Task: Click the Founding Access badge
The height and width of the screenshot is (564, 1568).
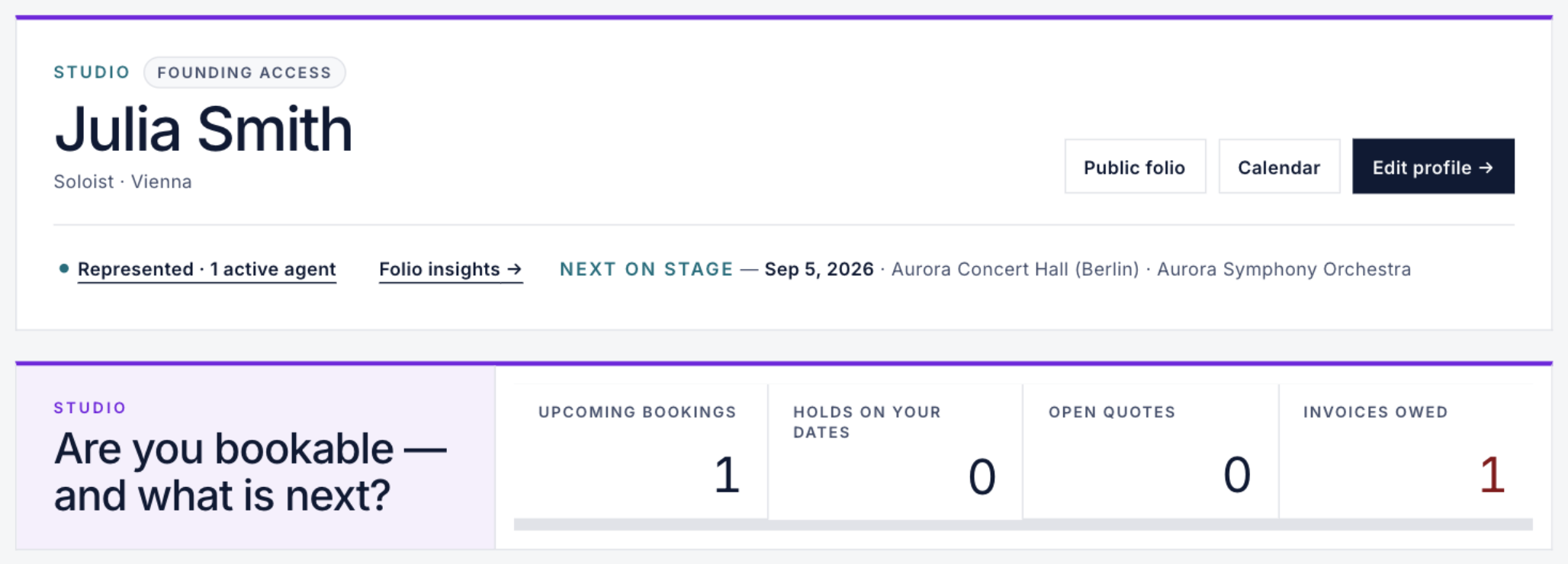Action: coord(244,72)
